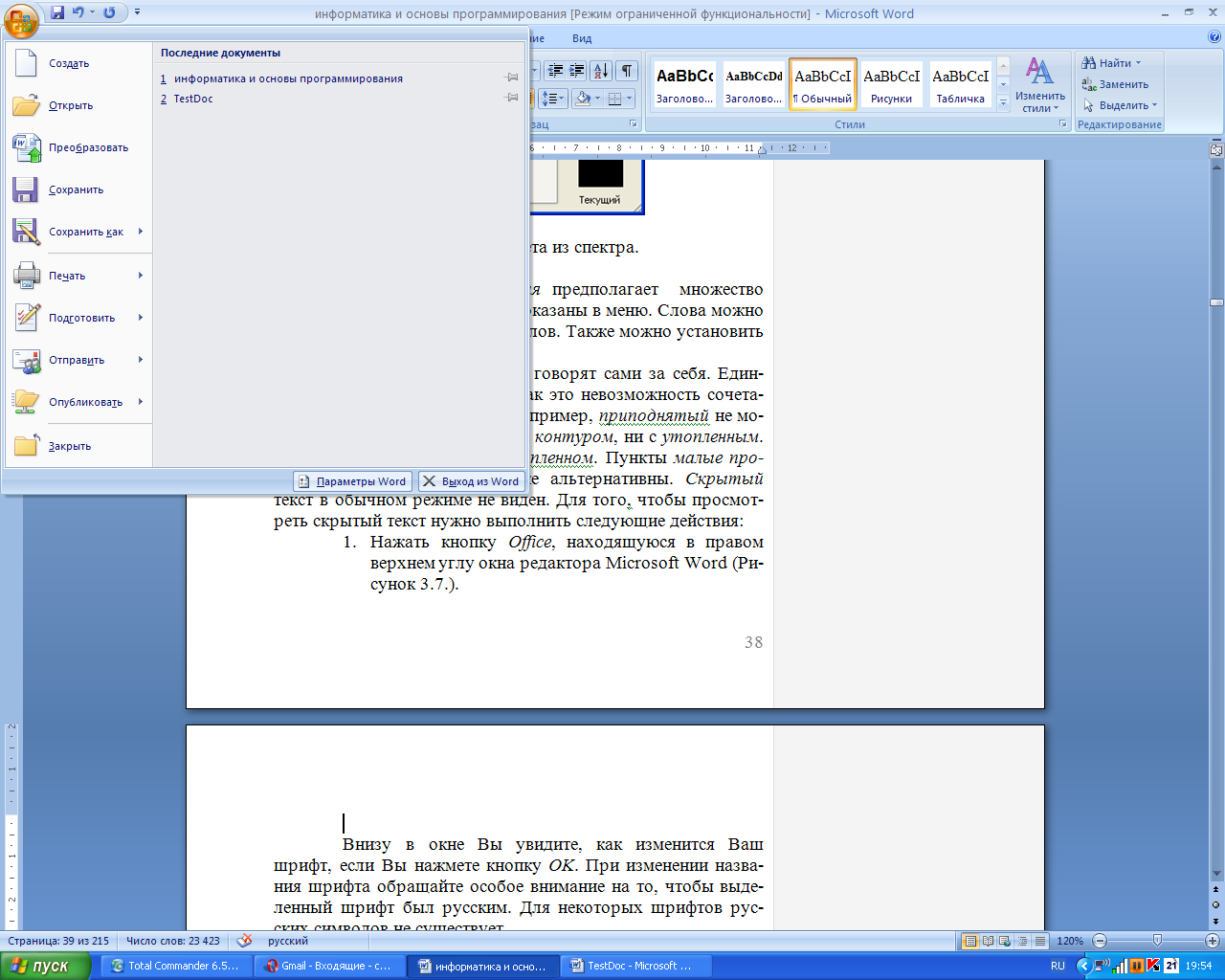Click the borders icon in paragraph group
The height and width of the screenshot is (980, 1225).
[614, 99]
